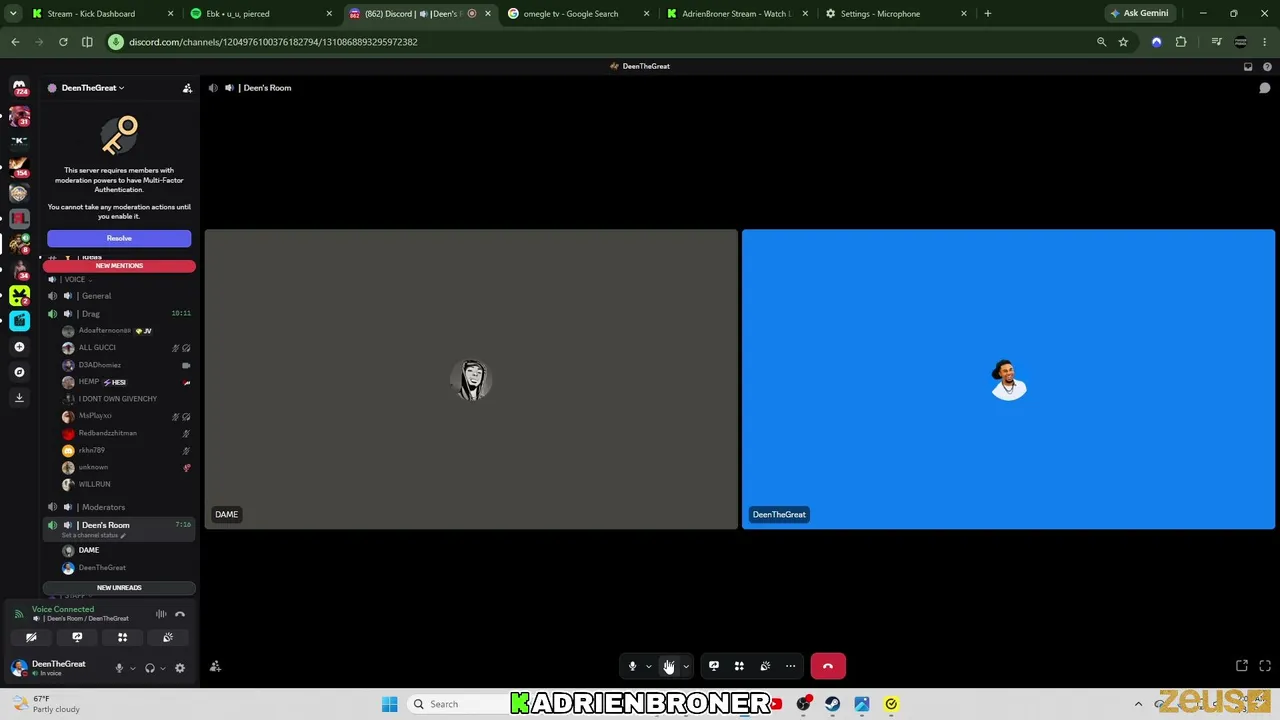The width and height of the screenshot is (1280, 720).
Task: Click Add a Server plus icon
Action: pyautogui.click(x=19, y=346)
